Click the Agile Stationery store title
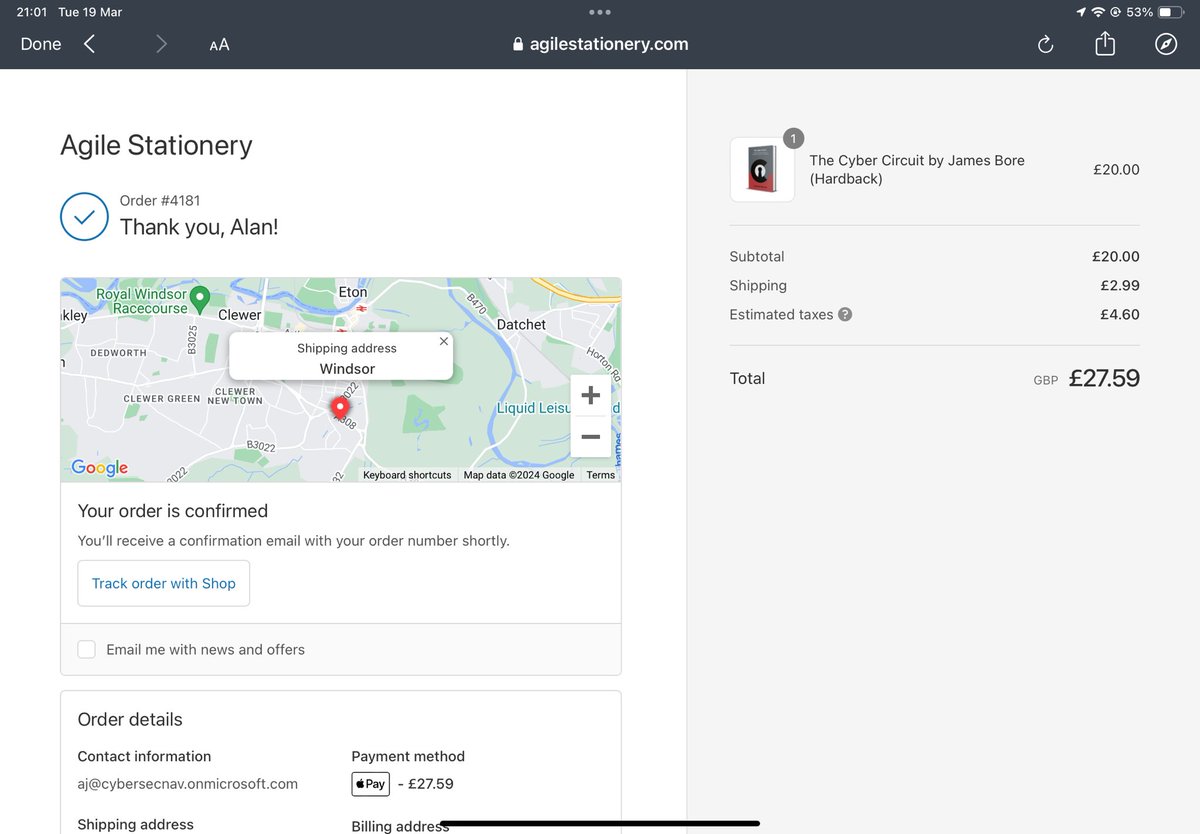This screenshot has width=1200, height=834. coord(156,145)
